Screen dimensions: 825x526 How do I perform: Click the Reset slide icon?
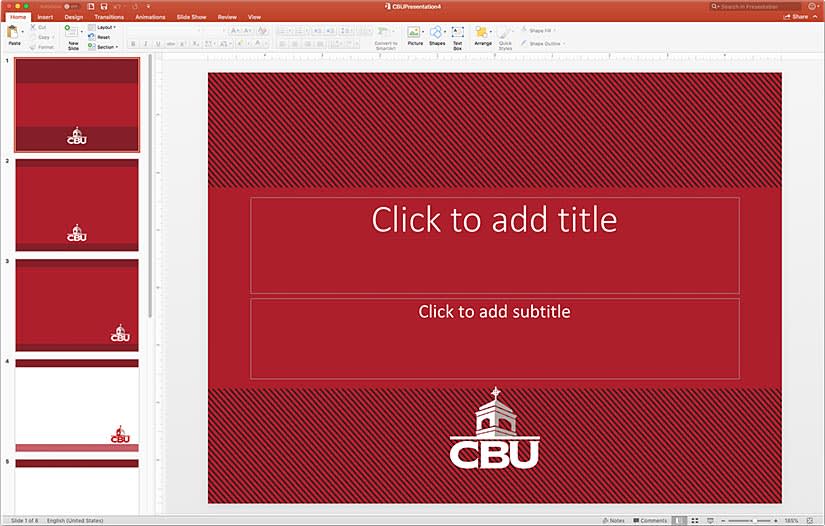point(92,37)
